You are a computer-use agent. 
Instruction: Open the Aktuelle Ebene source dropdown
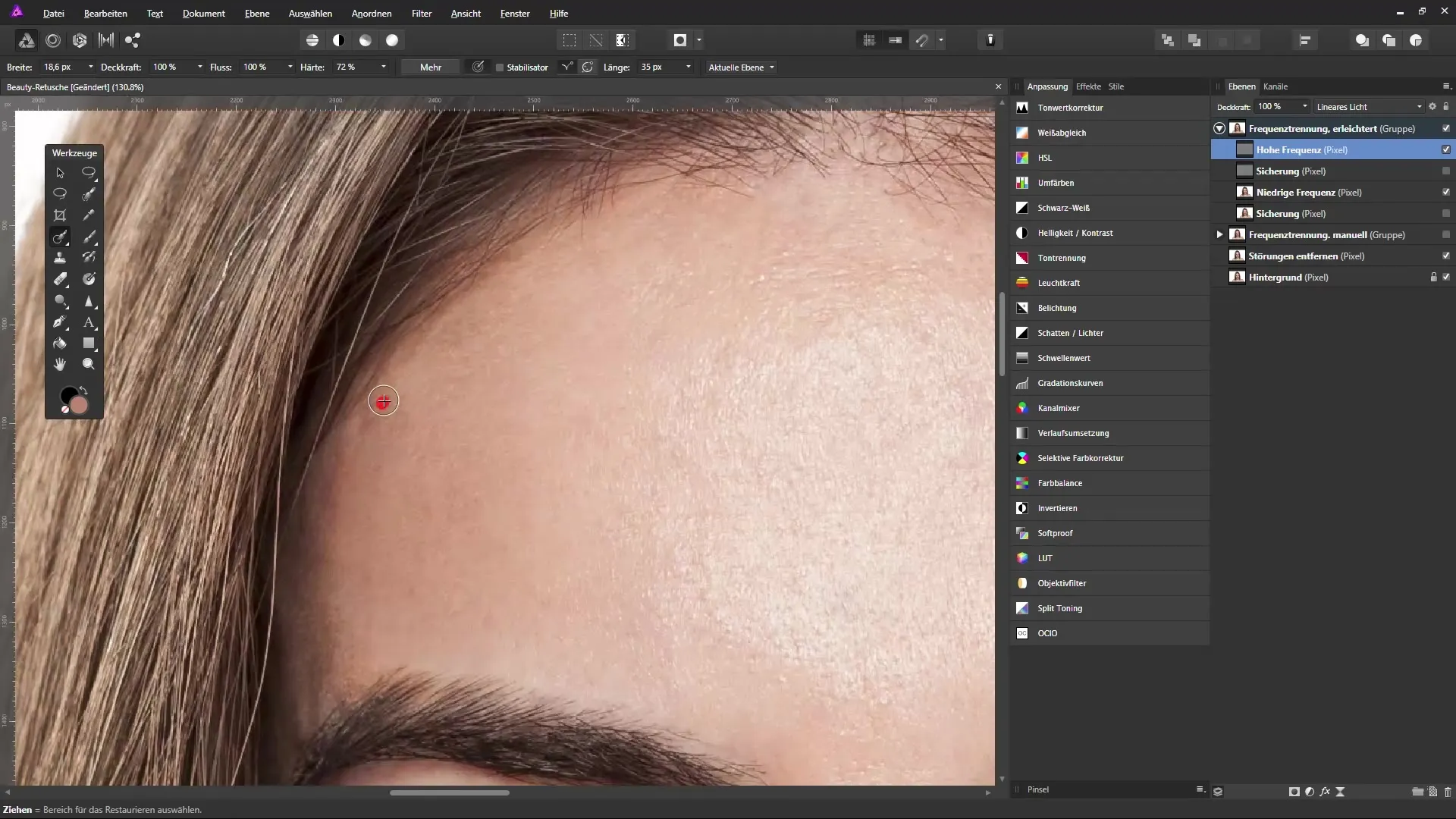741,67
